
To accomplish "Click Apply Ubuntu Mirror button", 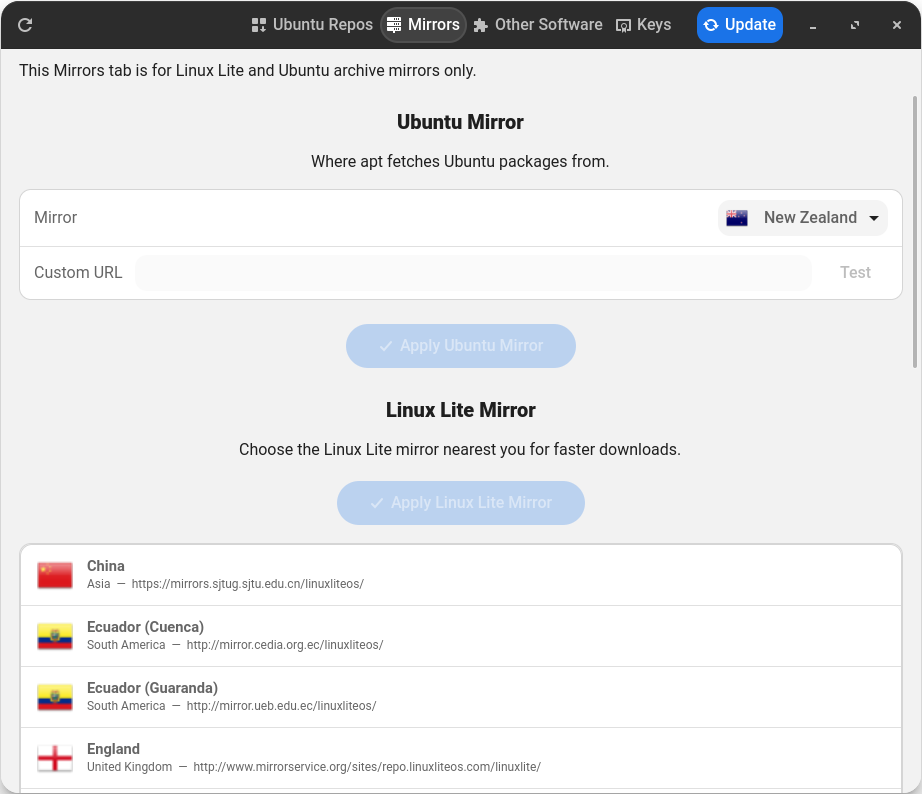I will pos(461,346).
